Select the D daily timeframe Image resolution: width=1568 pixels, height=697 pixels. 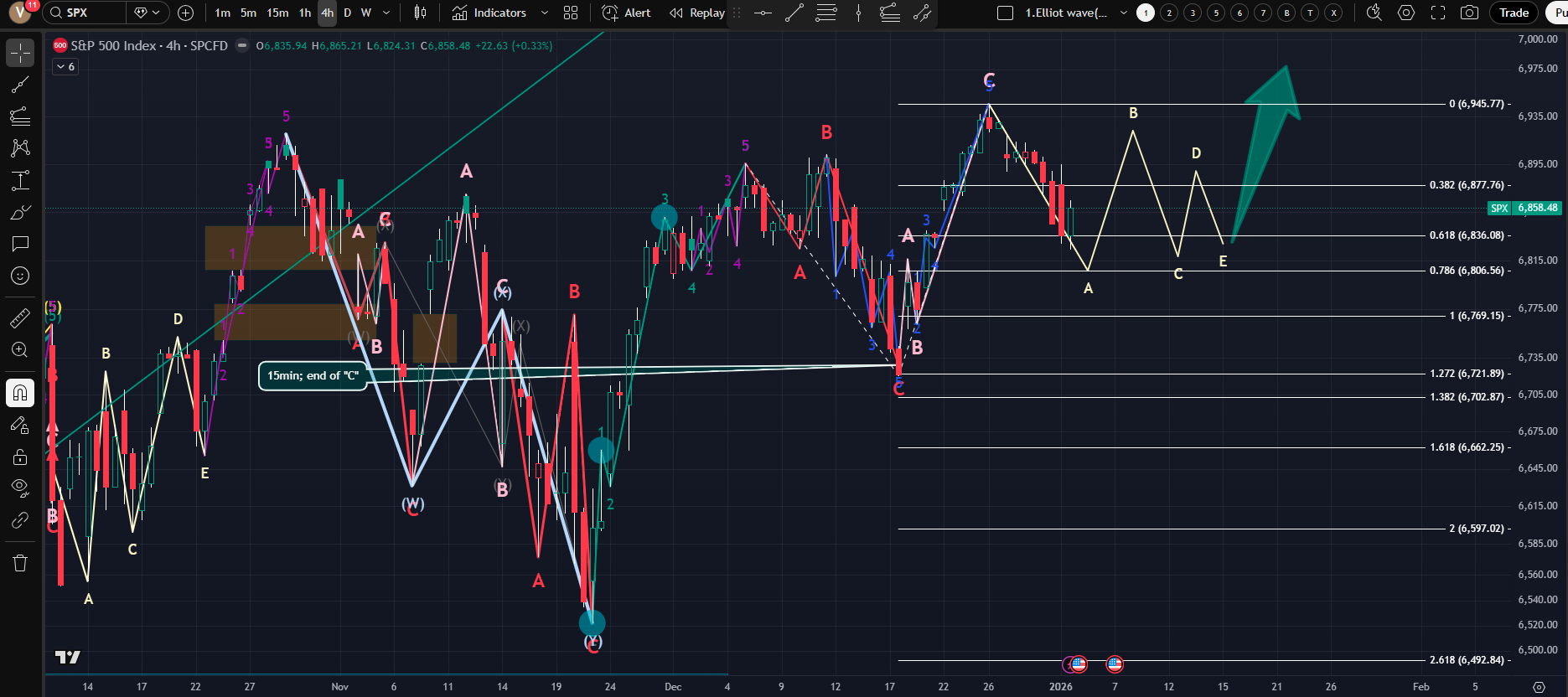[347, 13]
